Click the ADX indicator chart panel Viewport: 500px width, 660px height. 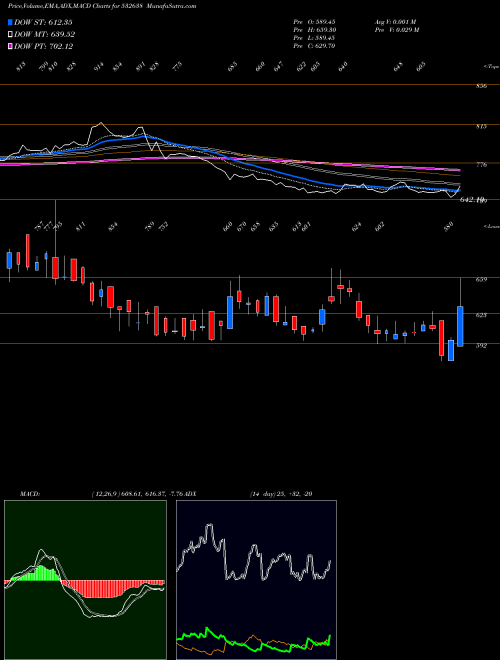click(x=256, y=580)
